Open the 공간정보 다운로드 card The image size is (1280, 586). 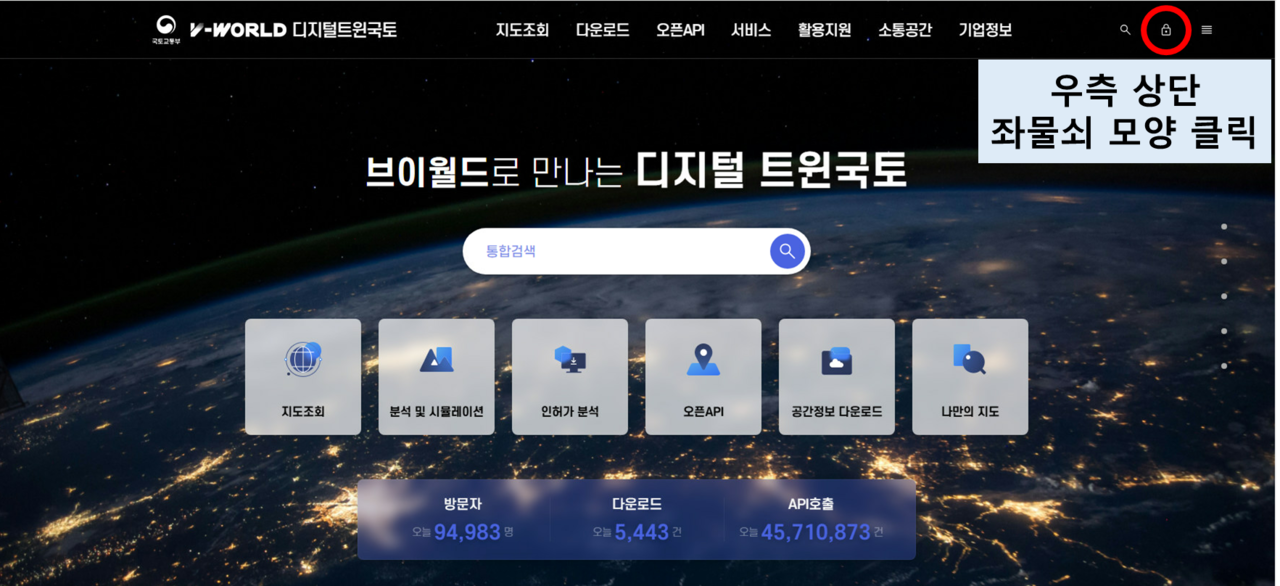[837, 377]
